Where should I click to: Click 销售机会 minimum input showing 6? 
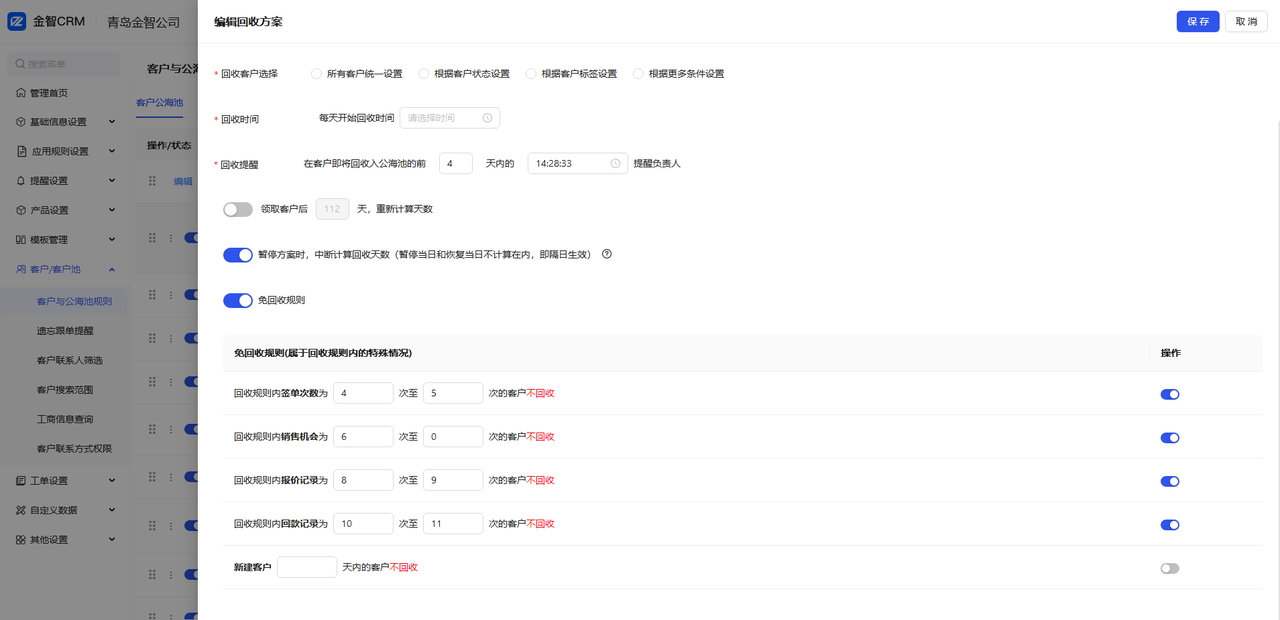click(363, 437)
